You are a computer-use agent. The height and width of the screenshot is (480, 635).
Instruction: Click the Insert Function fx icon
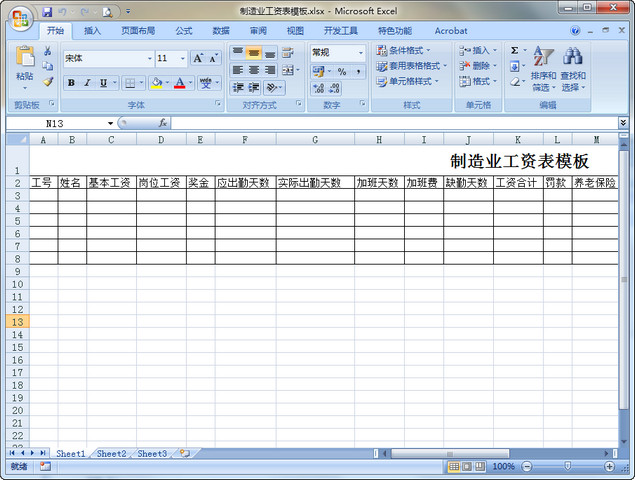pos(162,123)
